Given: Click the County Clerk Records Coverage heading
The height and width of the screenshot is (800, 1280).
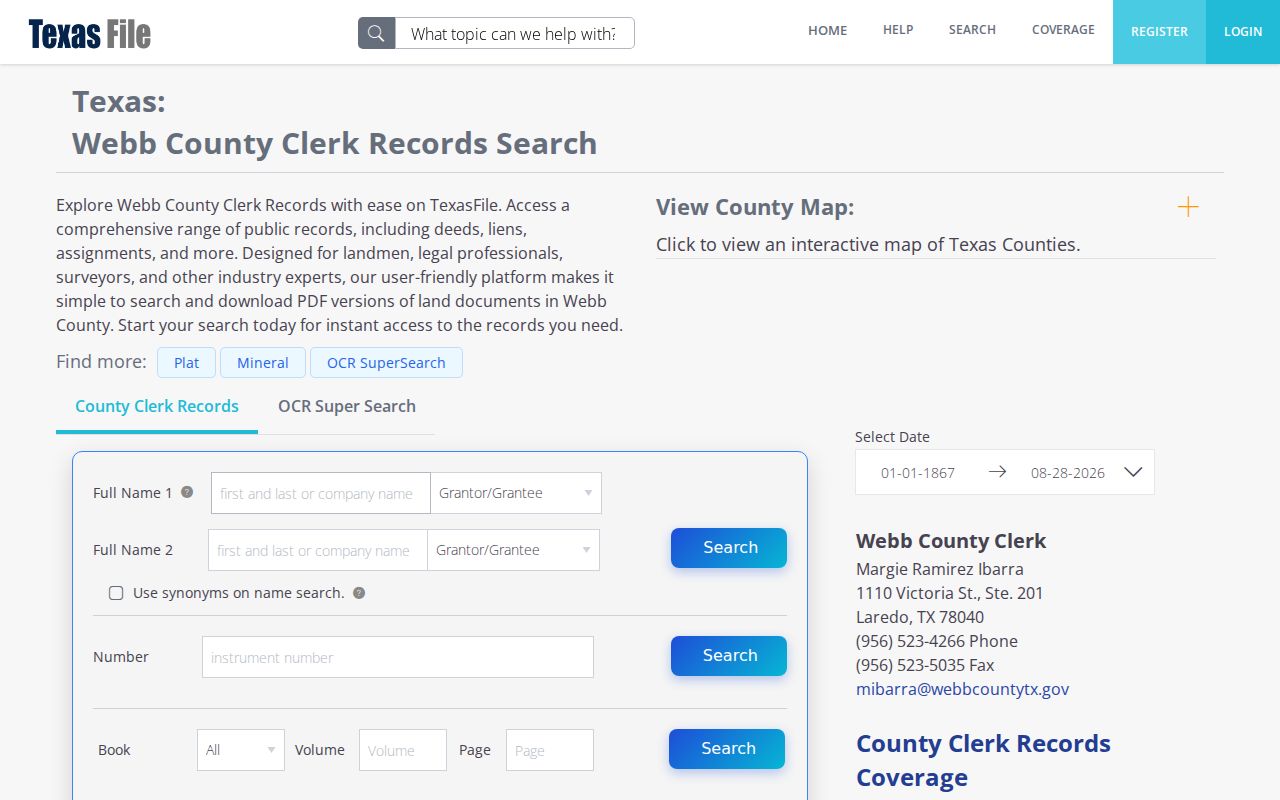Looking at the screenshot, I should (983, 760).
